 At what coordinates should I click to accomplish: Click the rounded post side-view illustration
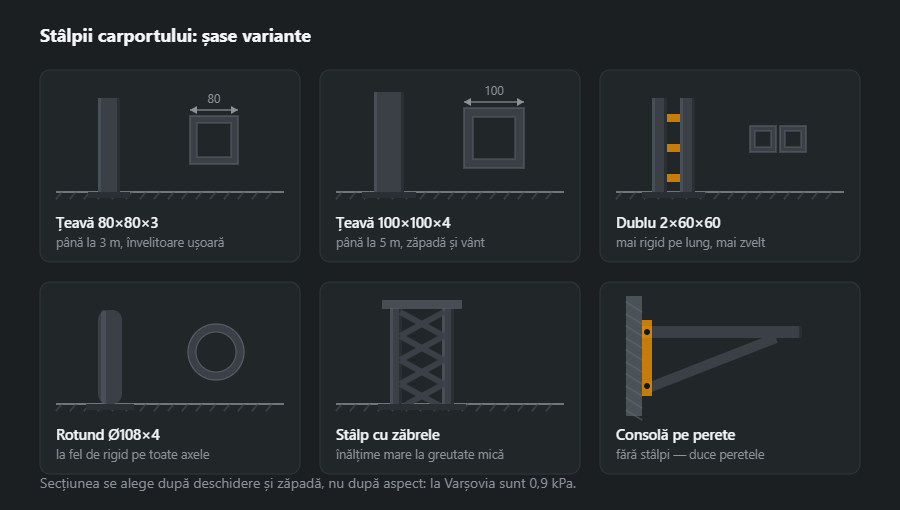[110, 359]
